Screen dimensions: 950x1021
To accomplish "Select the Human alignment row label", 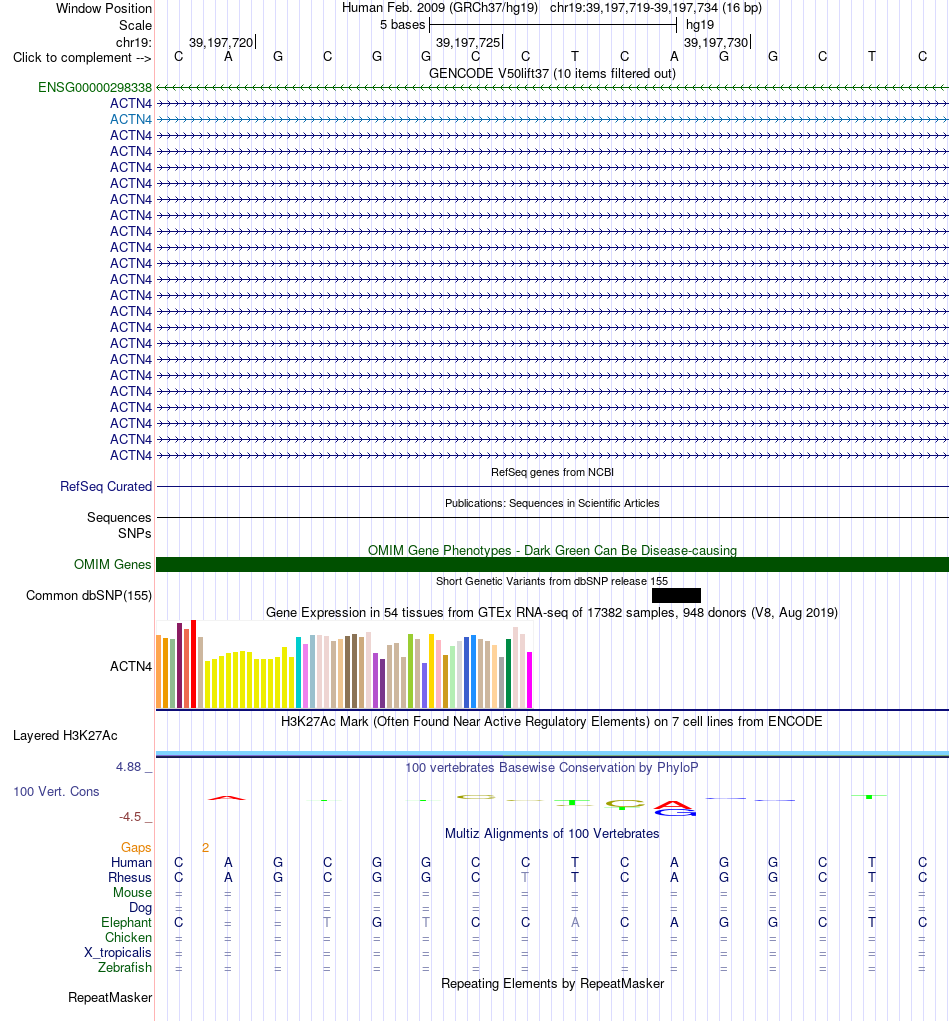I will (131, 862).
